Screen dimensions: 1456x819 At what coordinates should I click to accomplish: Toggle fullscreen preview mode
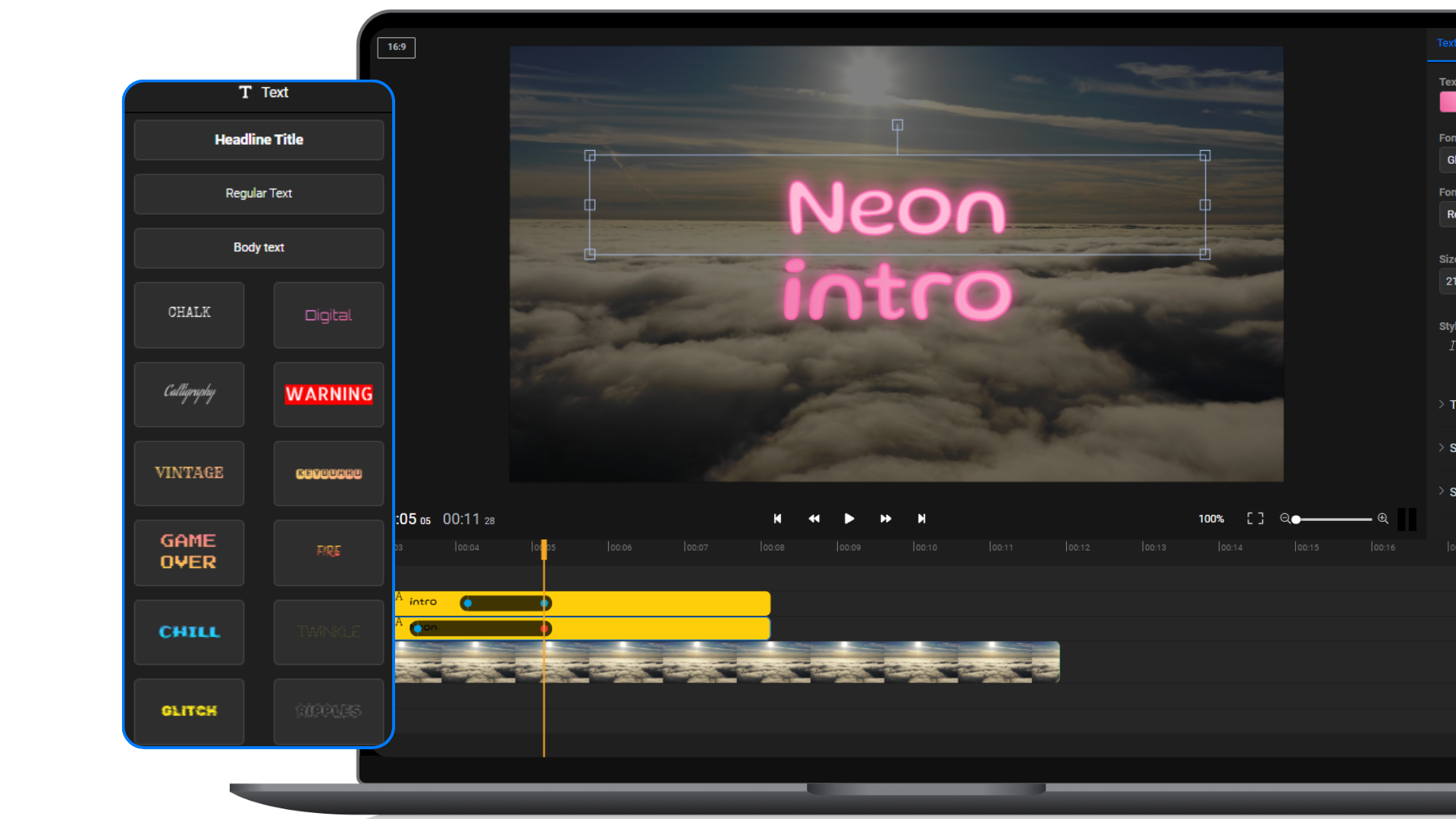1255,519
